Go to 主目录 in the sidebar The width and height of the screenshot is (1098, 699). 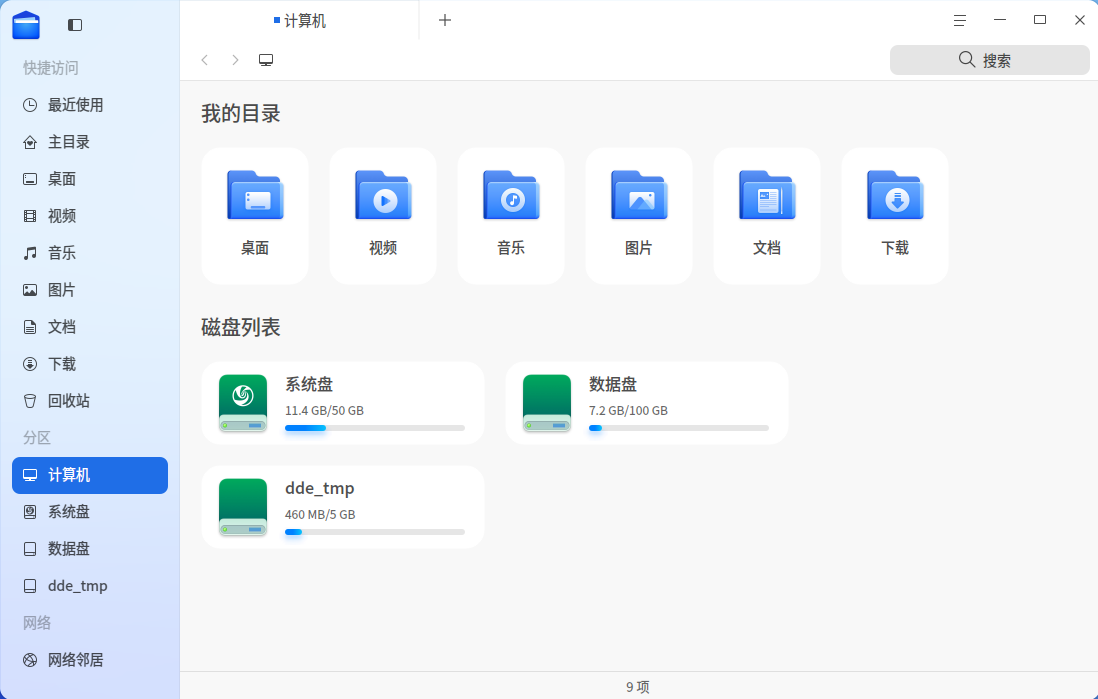(x=90, y=142)
